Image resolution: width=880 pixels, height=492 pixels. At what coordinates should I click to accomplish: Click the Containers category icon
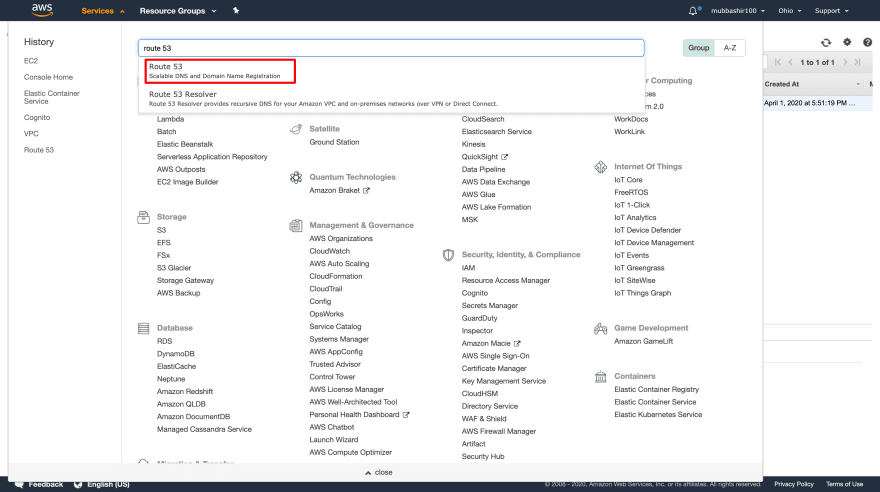pyautogui.click(x=601, y=376)
